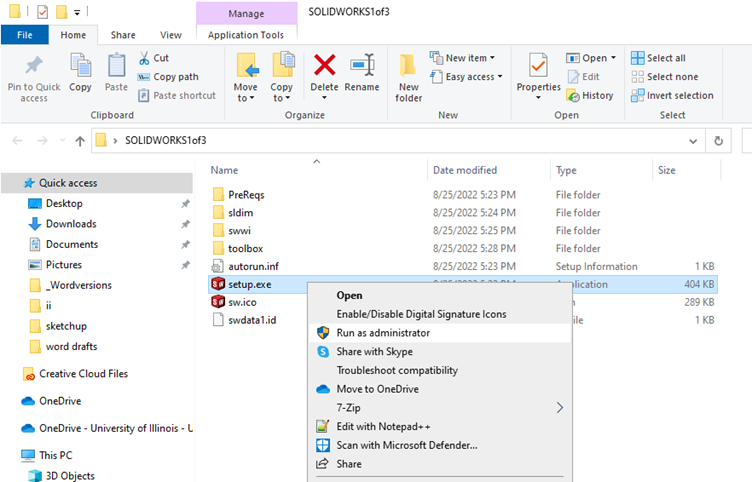Click Copy path in Clipboard group

point(168,77)
